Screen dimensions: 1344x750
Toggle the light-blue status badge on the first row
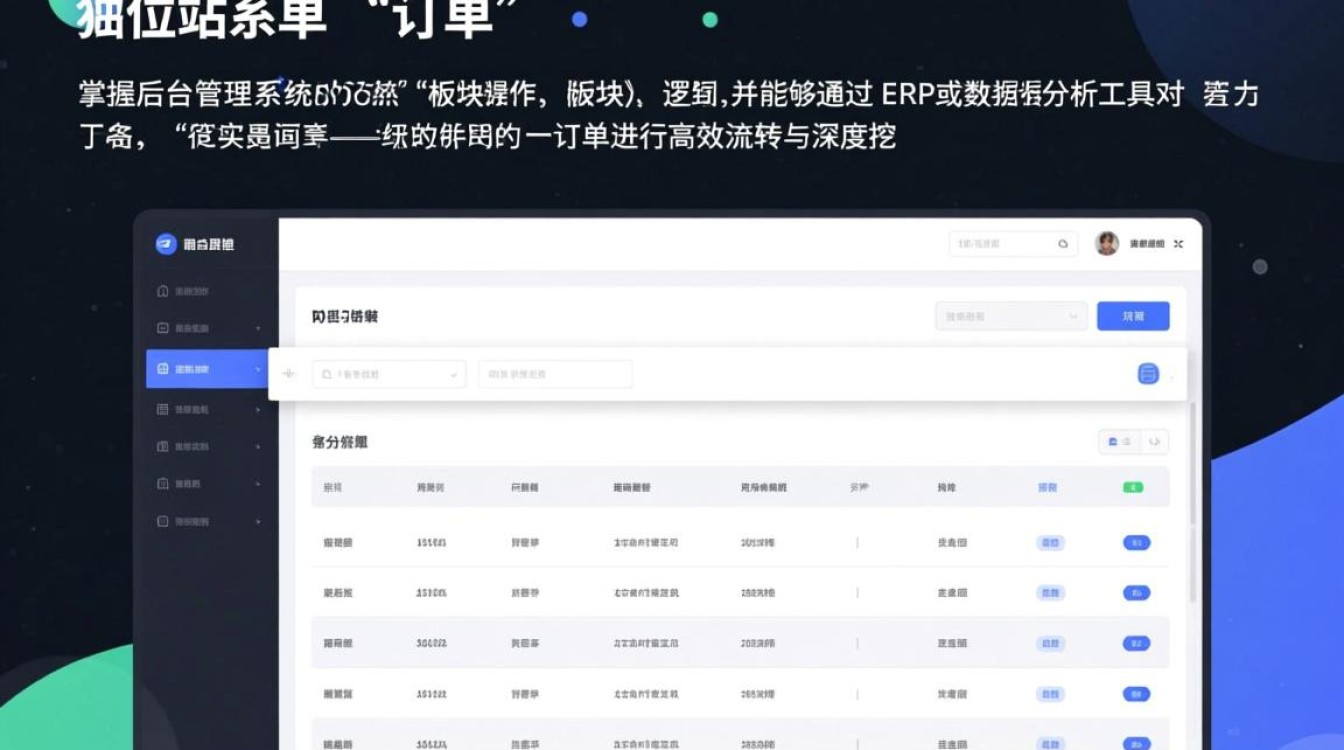(x=1049, y=542)
